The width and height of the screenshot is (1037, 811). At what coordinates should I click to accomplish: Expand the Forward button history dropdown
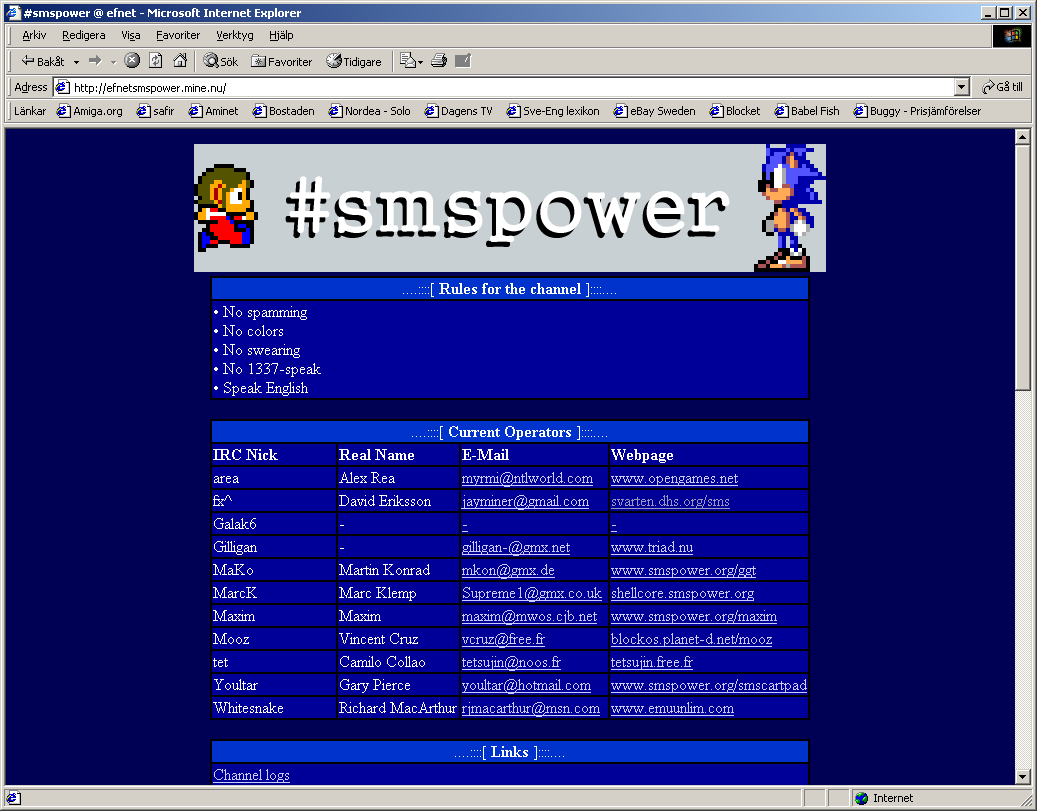(x=114, y=62)
